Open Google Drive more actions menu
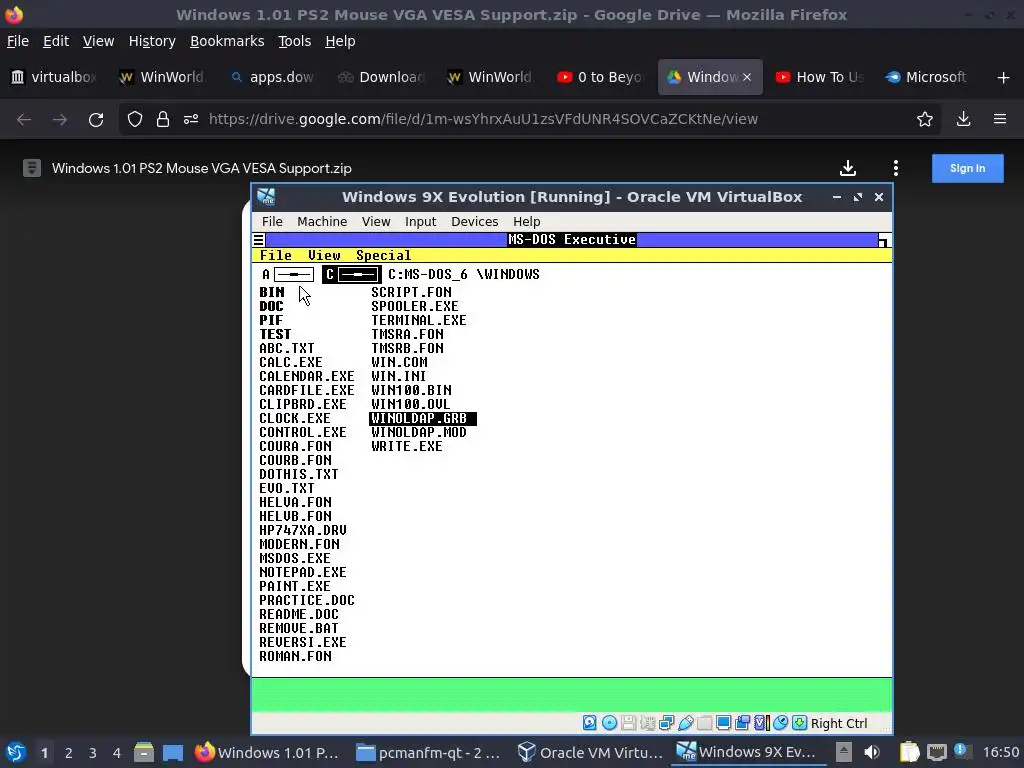The image size is (1024, 768). click(x=895, y=168)
